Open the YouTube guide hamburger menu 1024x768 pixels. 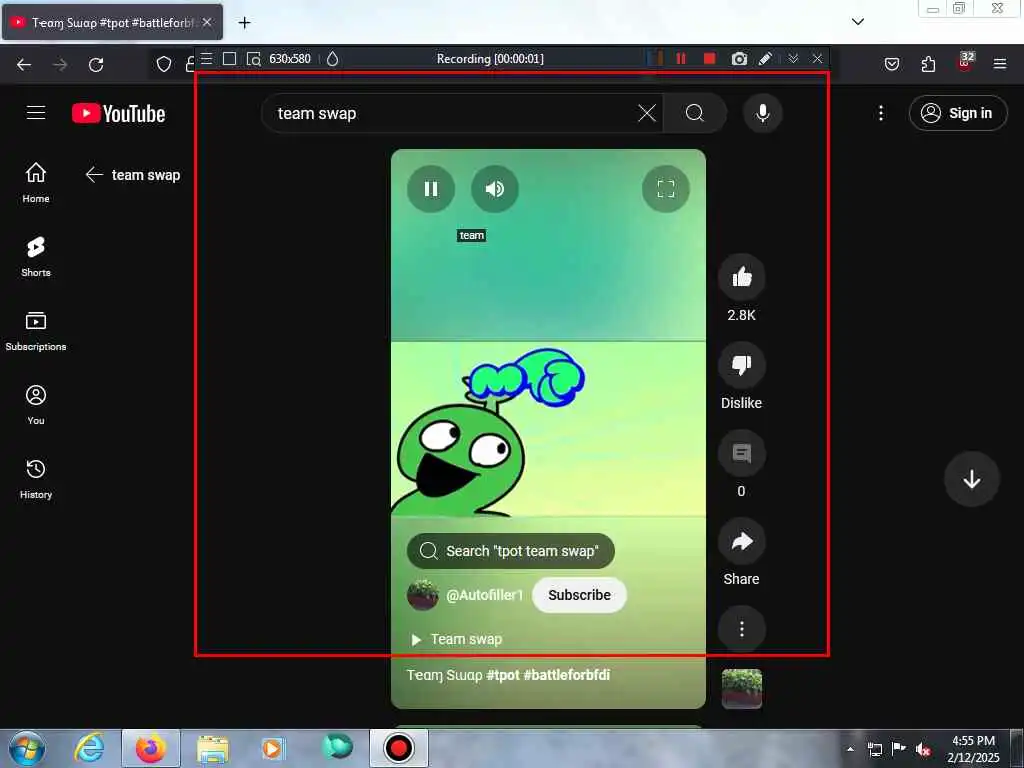click(x=36, y=113)
